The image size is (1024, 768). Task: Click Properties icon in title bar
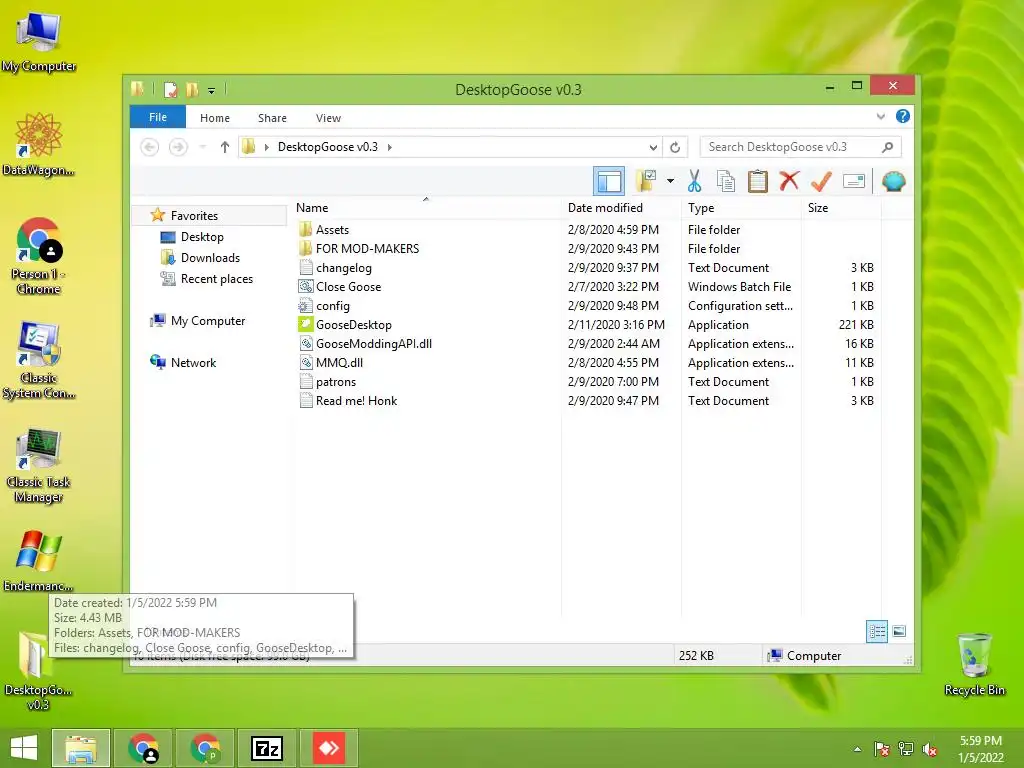tap(171, 89)
